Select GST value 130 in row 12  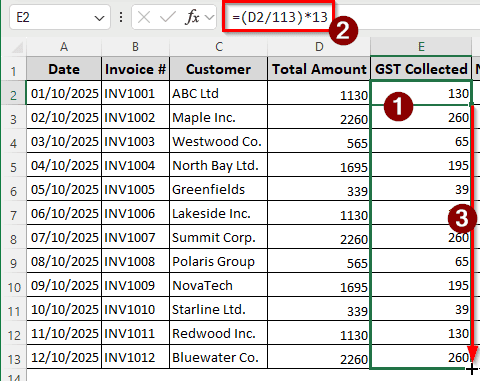click(x=421, y=333)
